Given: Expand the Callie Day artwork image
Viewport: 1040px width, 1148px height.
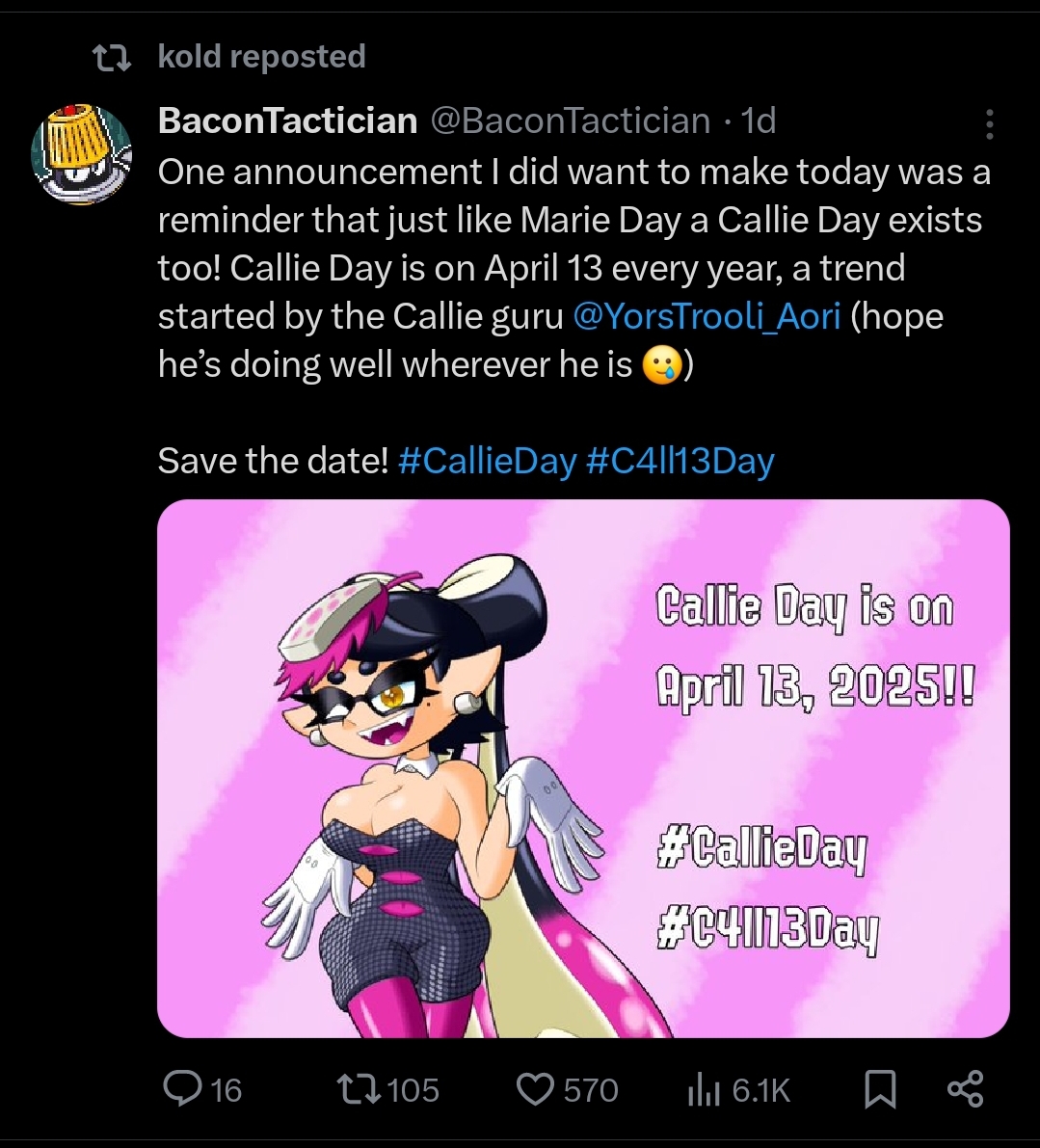Looking at the screenshot, I should pos(583,768).
